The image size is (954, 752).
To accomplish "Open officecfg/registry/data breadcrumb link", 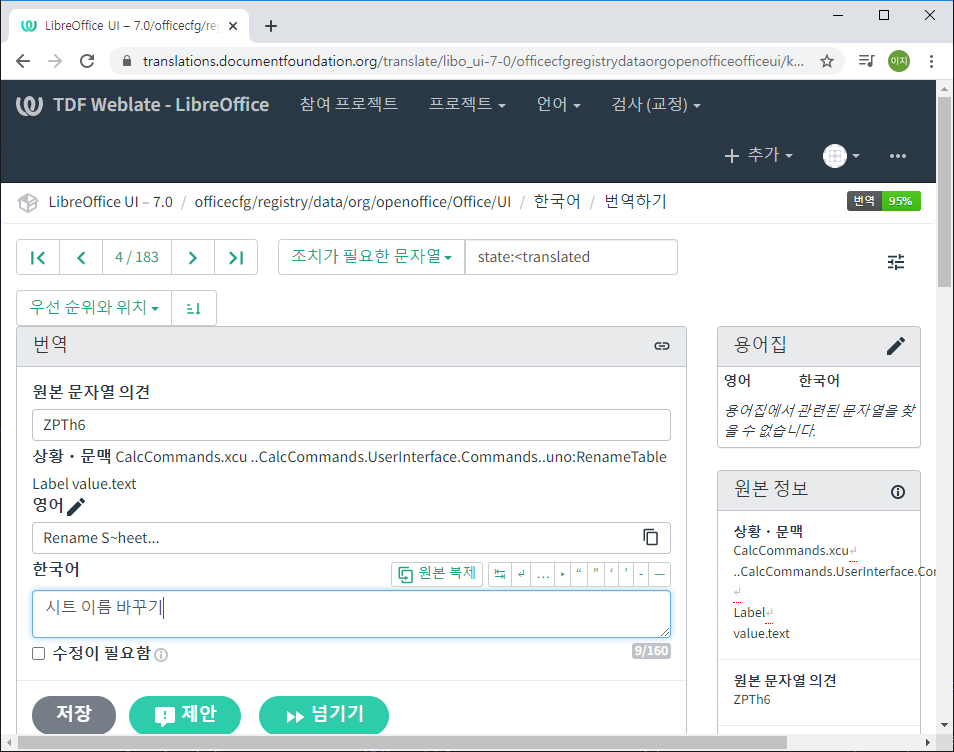I will [352, 202].
